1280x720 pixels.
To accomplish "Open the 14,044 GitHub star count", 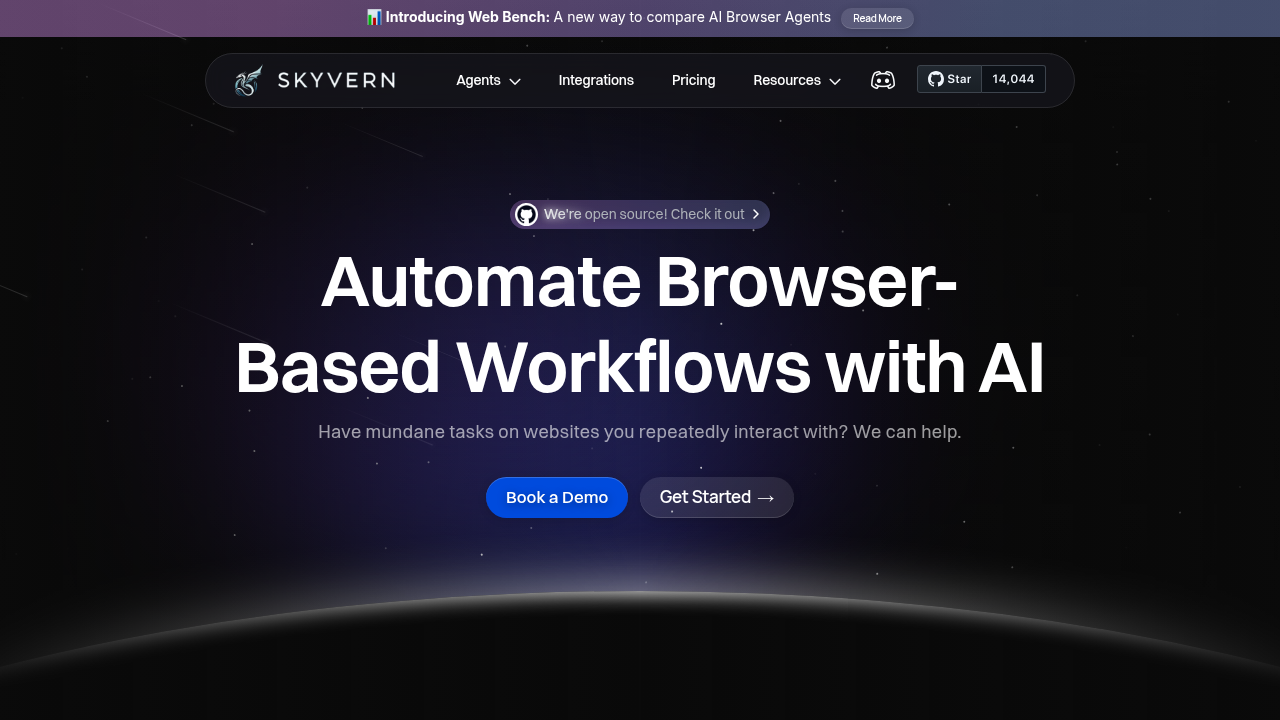I will click(x=1013, y=79).
